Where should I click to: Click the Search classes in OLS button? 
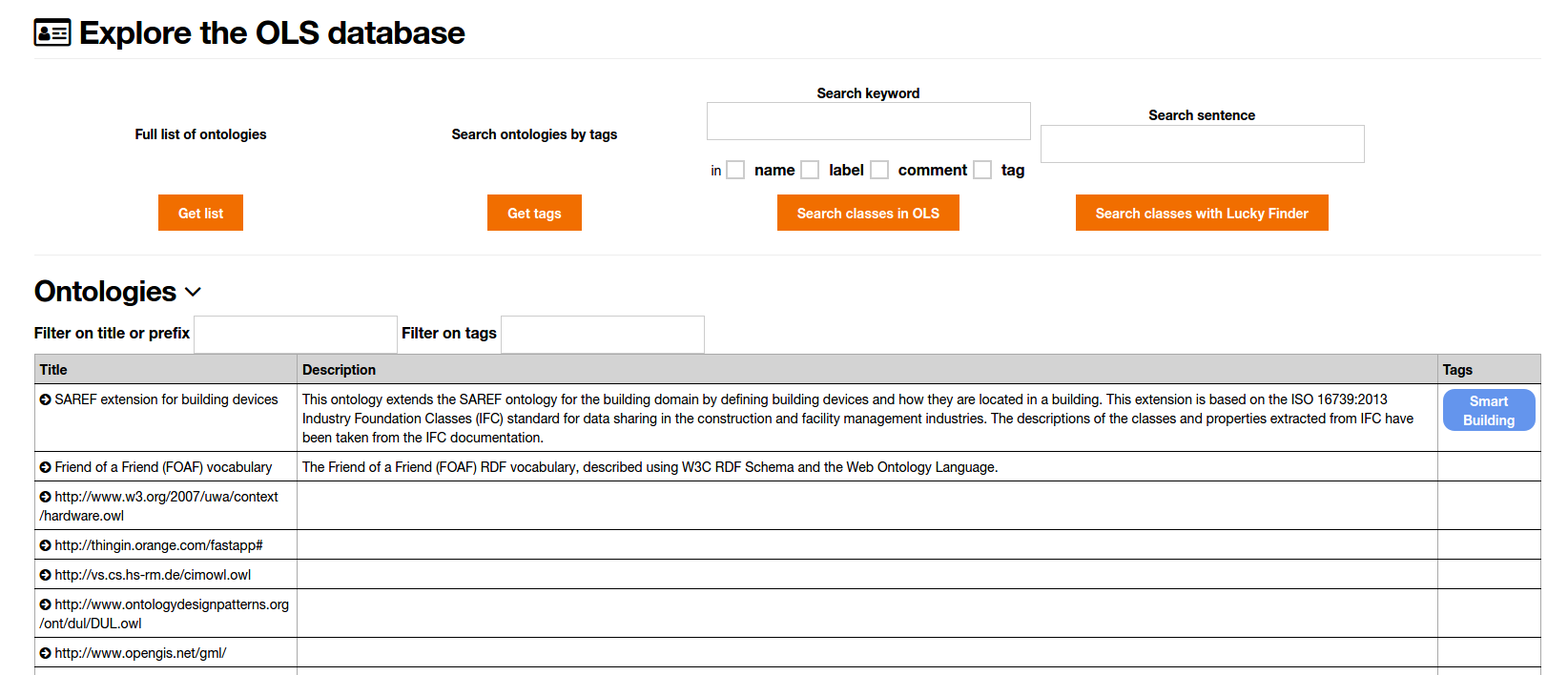click(x=868, y=213)
